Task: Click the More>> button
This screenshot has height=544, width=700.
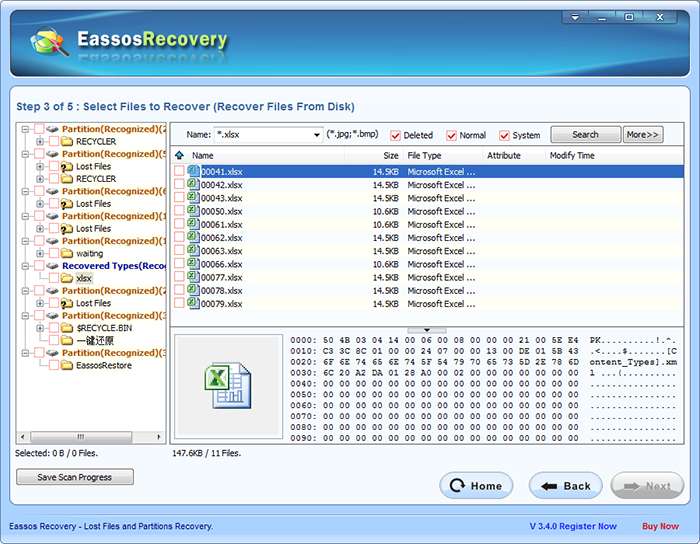Action: click(x=642, y=134)
